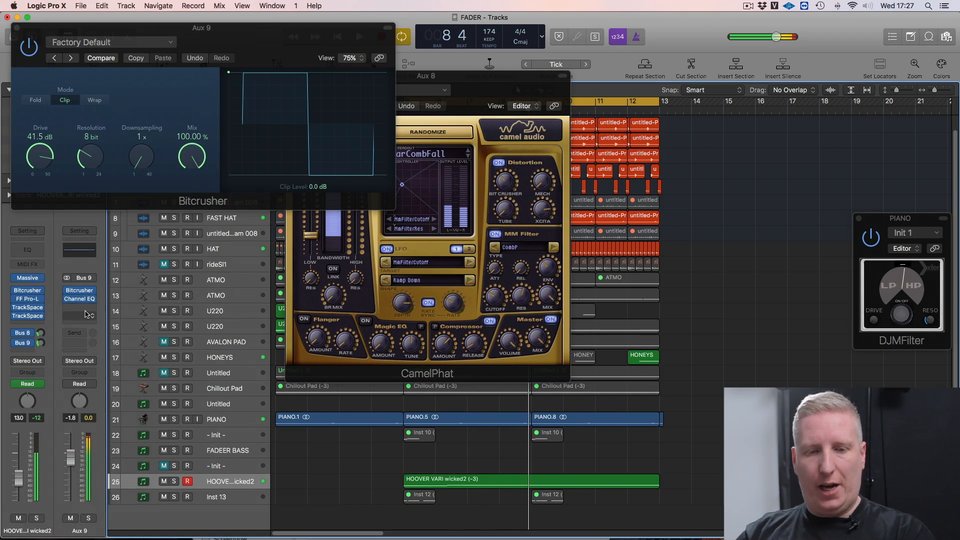The height and width of the screenshot is (540, 960).
Task: Open the List Editors icon
Action: tap(892, 37)
